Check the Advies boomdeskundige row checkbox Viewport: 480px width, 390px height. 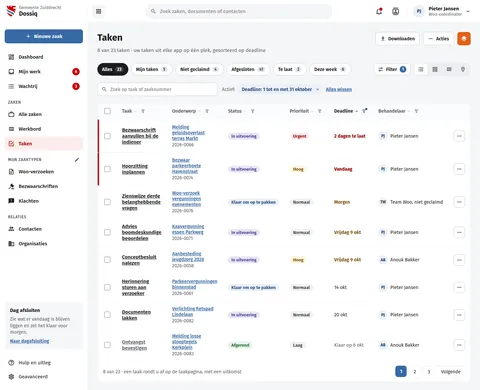coord(107,232)
